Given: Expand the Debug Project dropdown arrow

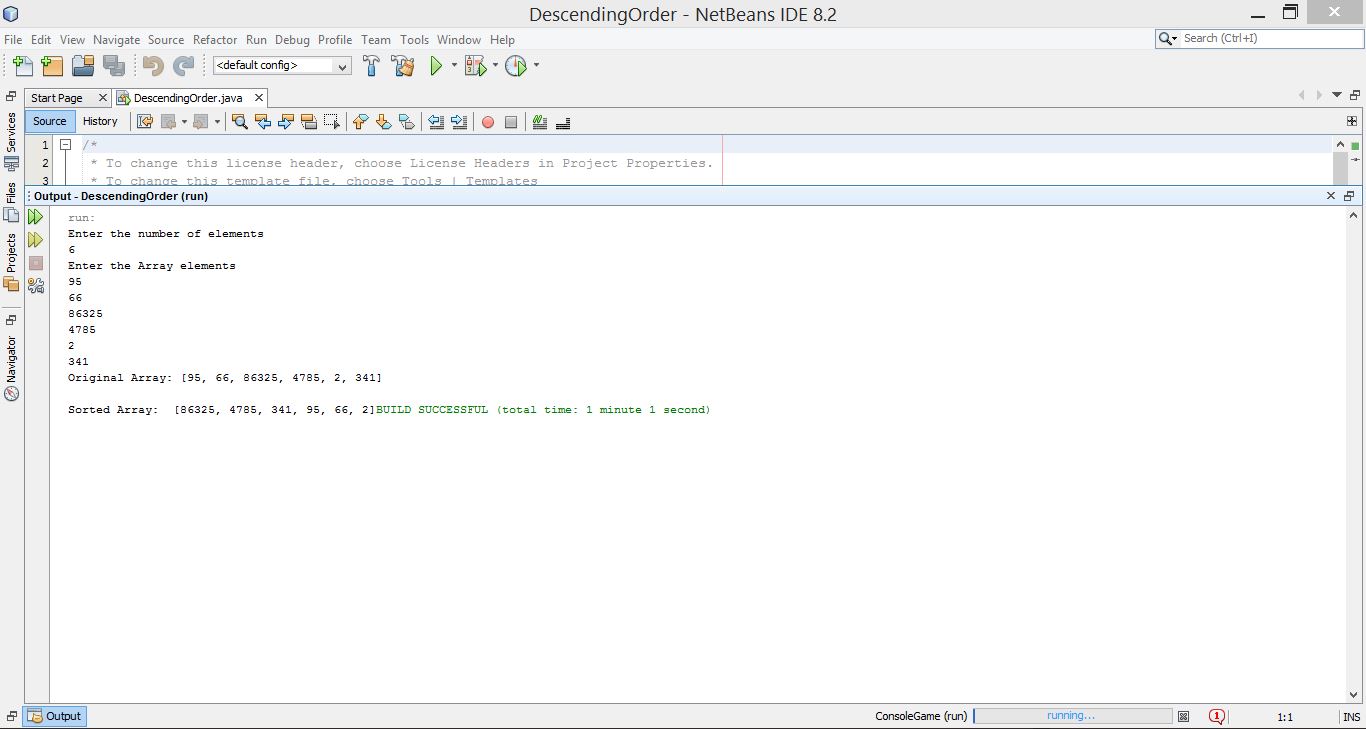Looking at the screenshot, I should click(495, 66).
